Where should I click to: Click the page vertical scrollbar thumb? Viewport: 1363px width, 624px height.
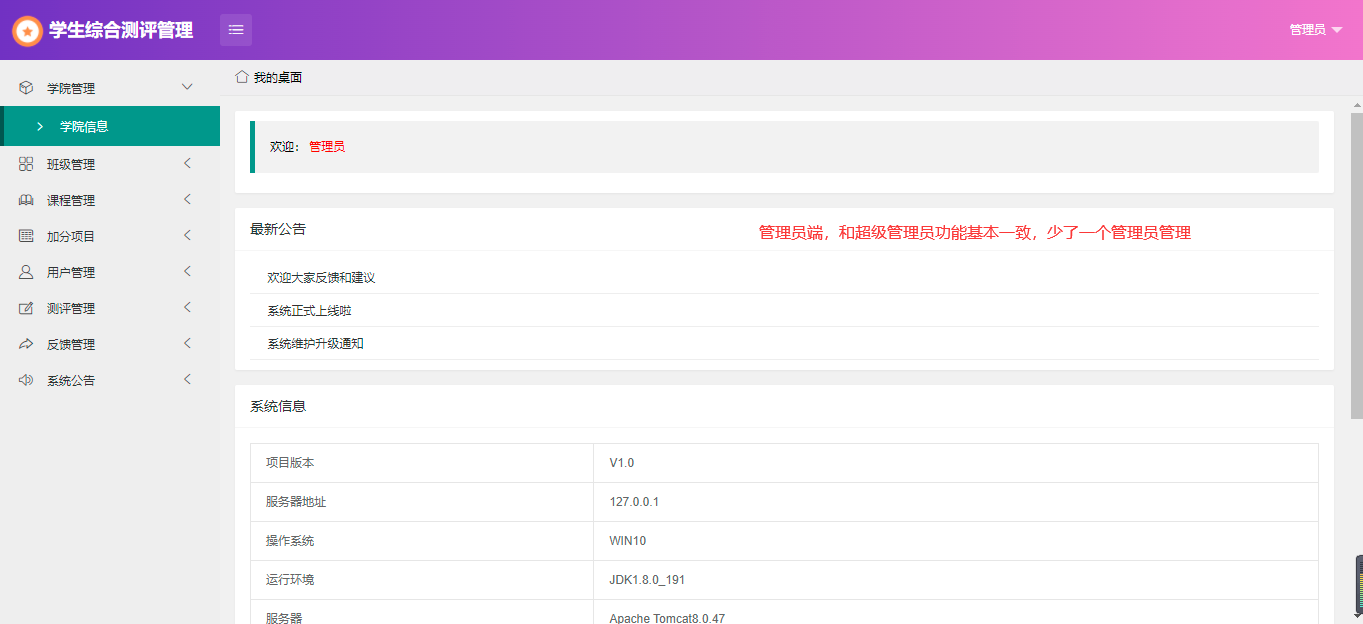[x=1357, y=265]
